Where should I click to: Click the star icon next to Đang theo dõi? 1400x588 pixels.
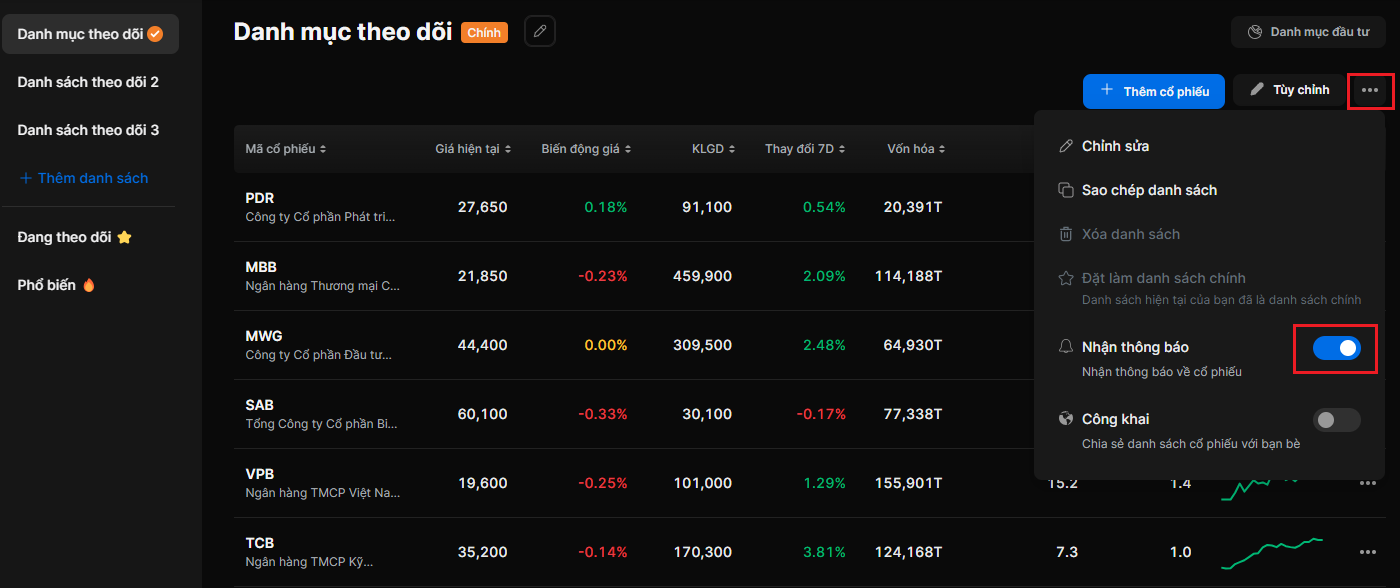(x=124, y=238)
